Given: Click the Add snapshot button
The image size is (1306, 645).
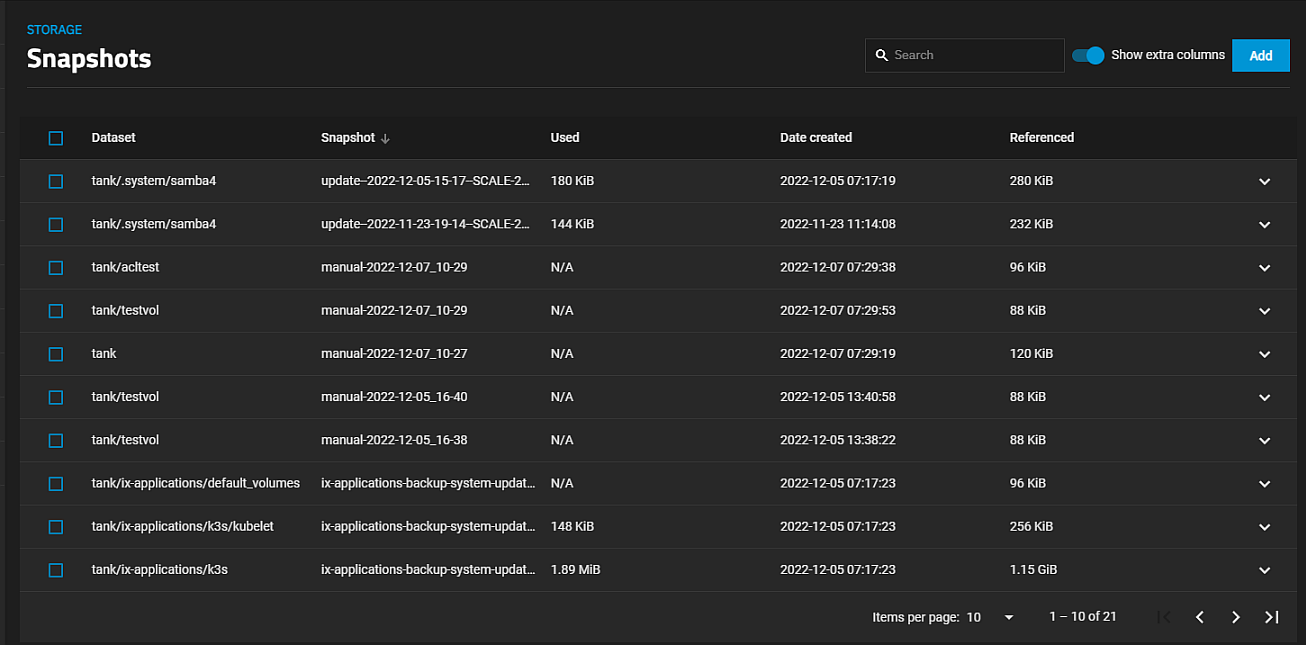Looking at the screenshot, I should click(x=1260, y=55).
